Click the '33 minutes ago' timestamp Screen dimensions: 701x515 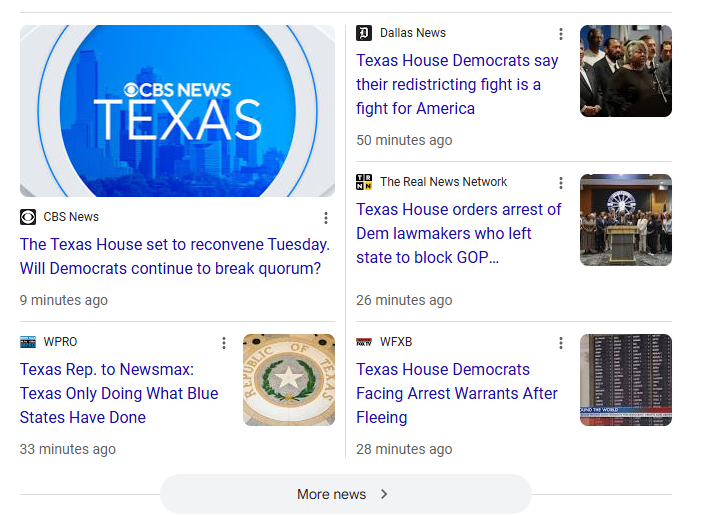[x=68, y=449]
